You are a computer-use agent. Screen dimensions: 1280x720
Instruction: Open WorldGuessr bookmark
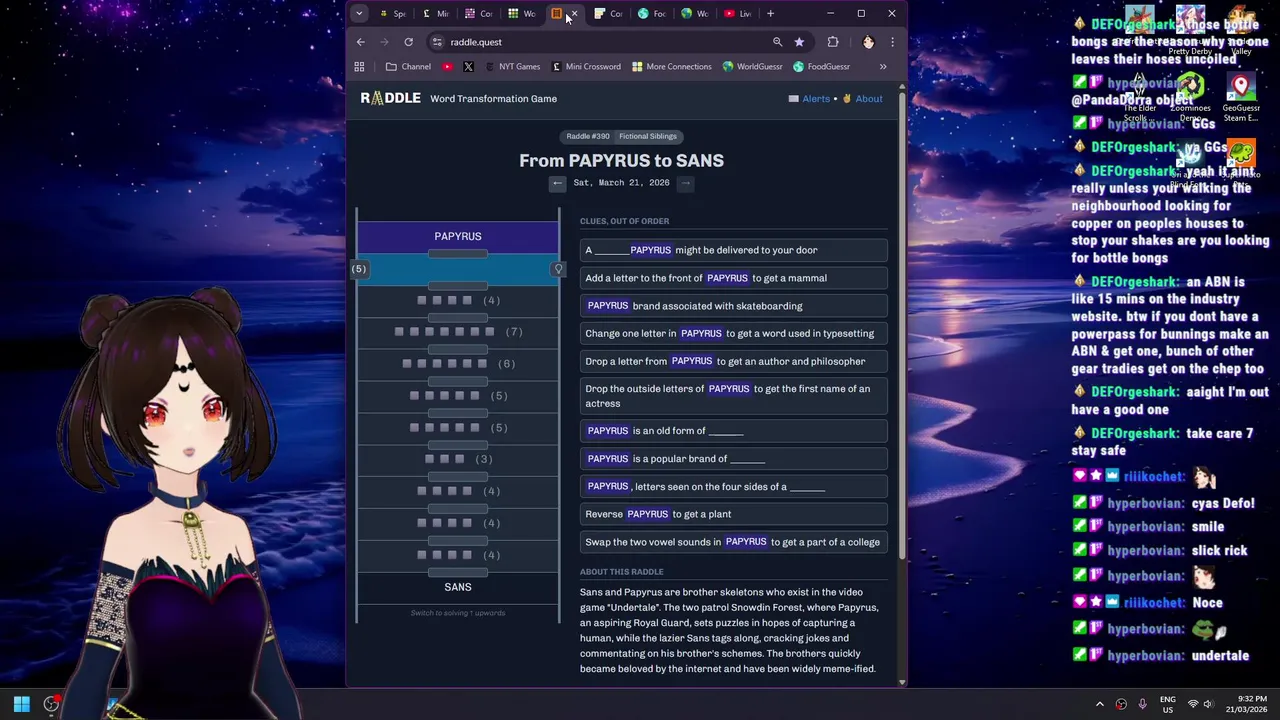coord(752,67)
